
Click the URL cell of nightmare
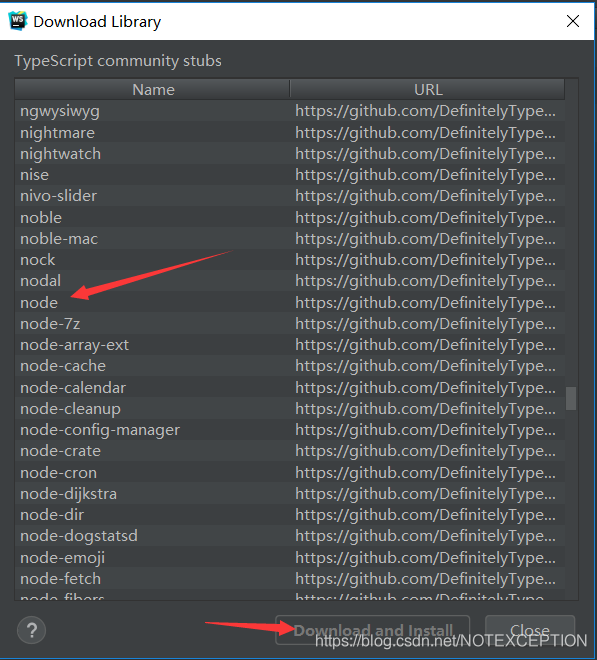click(425, 133)
